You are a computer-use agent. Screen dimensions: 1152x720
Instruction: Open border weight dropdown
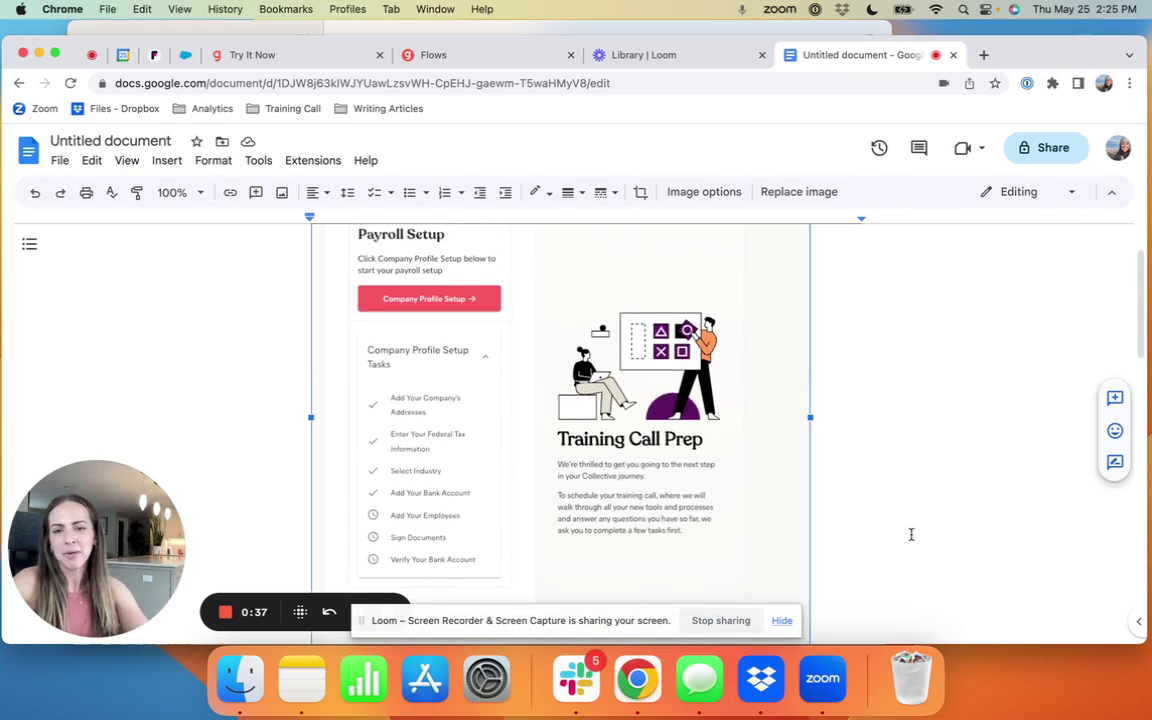click(x=573, y=192)
